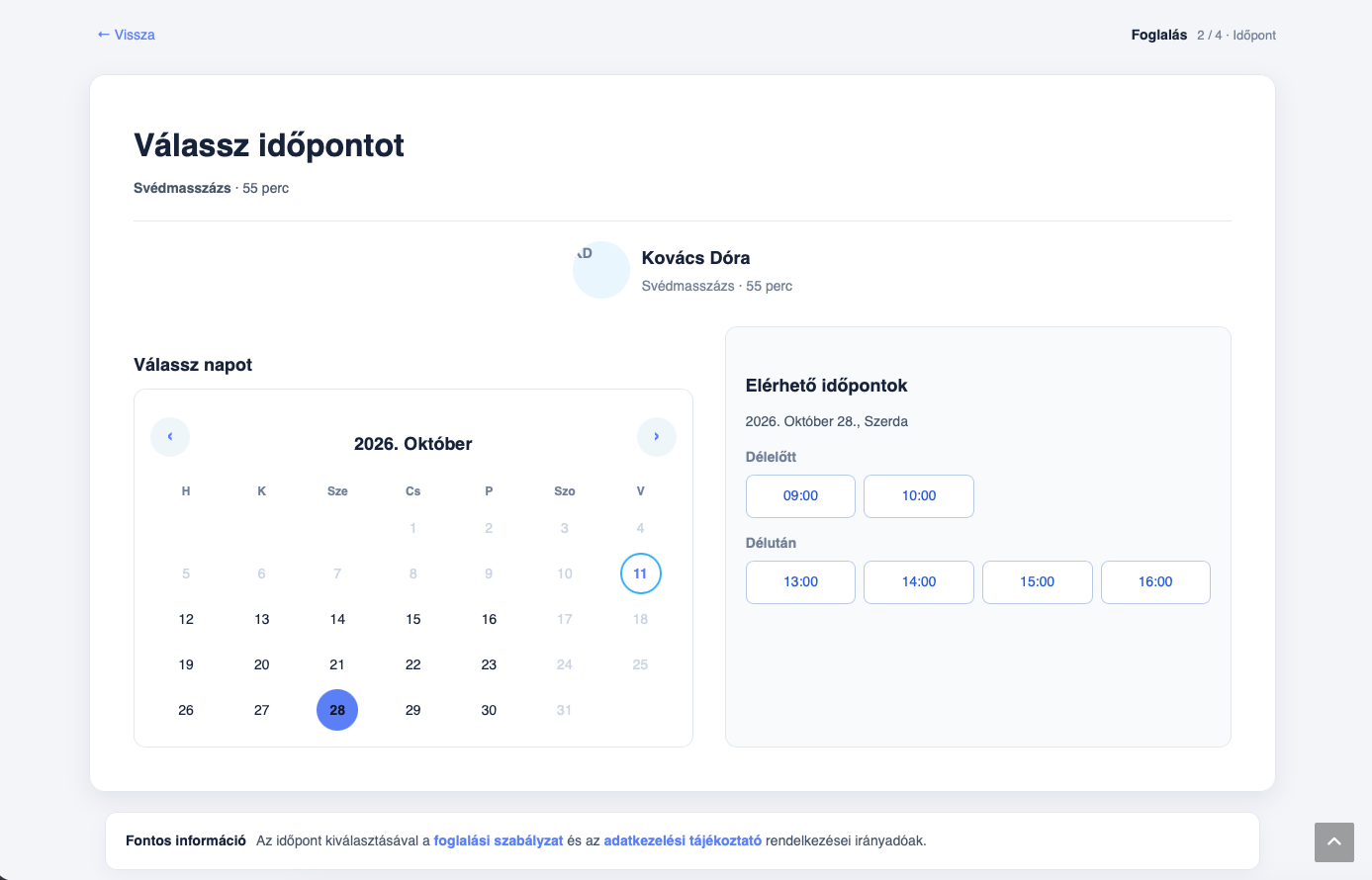The width and height of the screenshot is (1372, 880).
Task: Click the 'Délután' section label
Action: coord(772,543)
